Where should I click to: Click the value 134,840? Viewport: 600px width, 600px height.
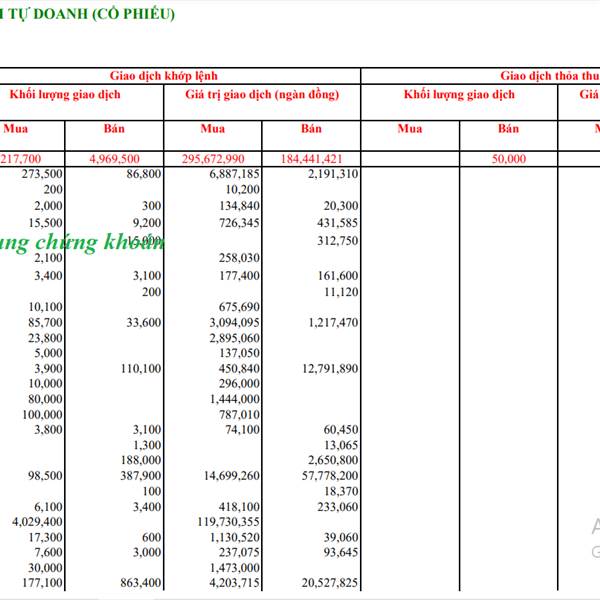240,206
